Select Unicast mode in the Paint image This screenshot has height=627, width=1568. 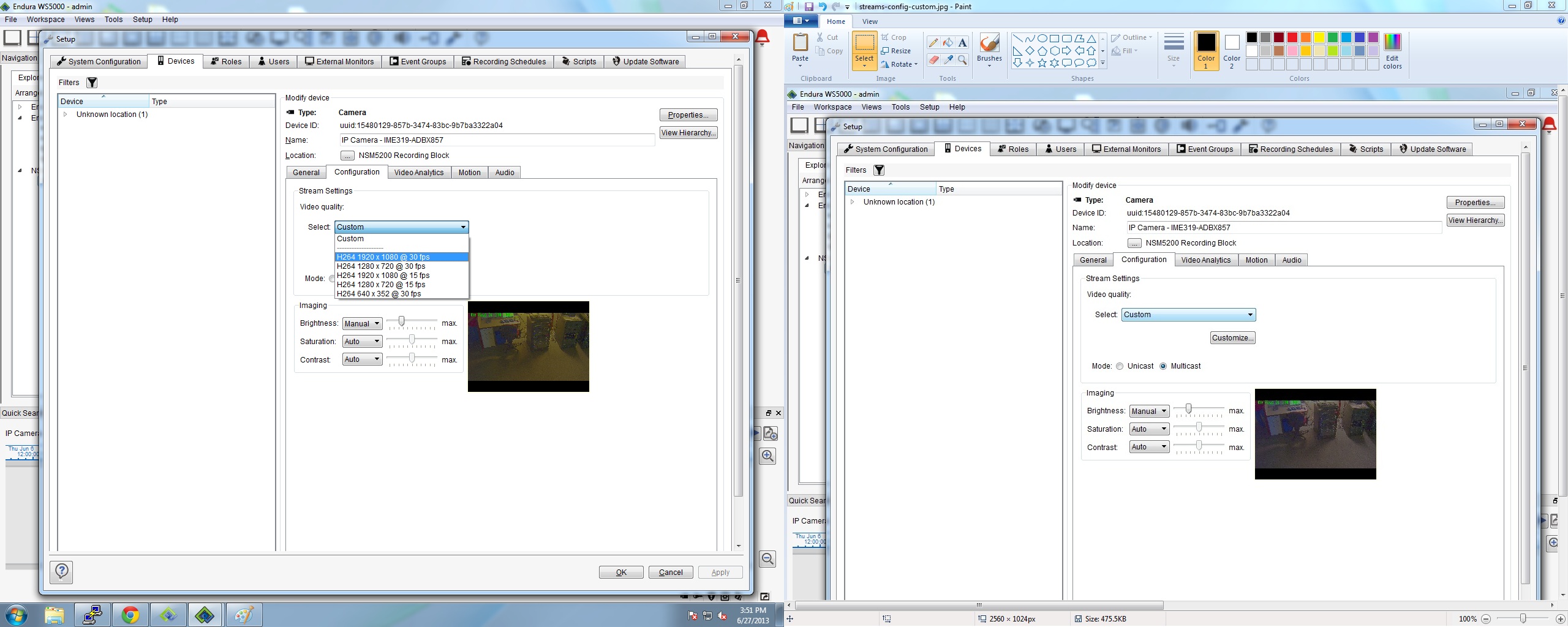[1120, 366]
